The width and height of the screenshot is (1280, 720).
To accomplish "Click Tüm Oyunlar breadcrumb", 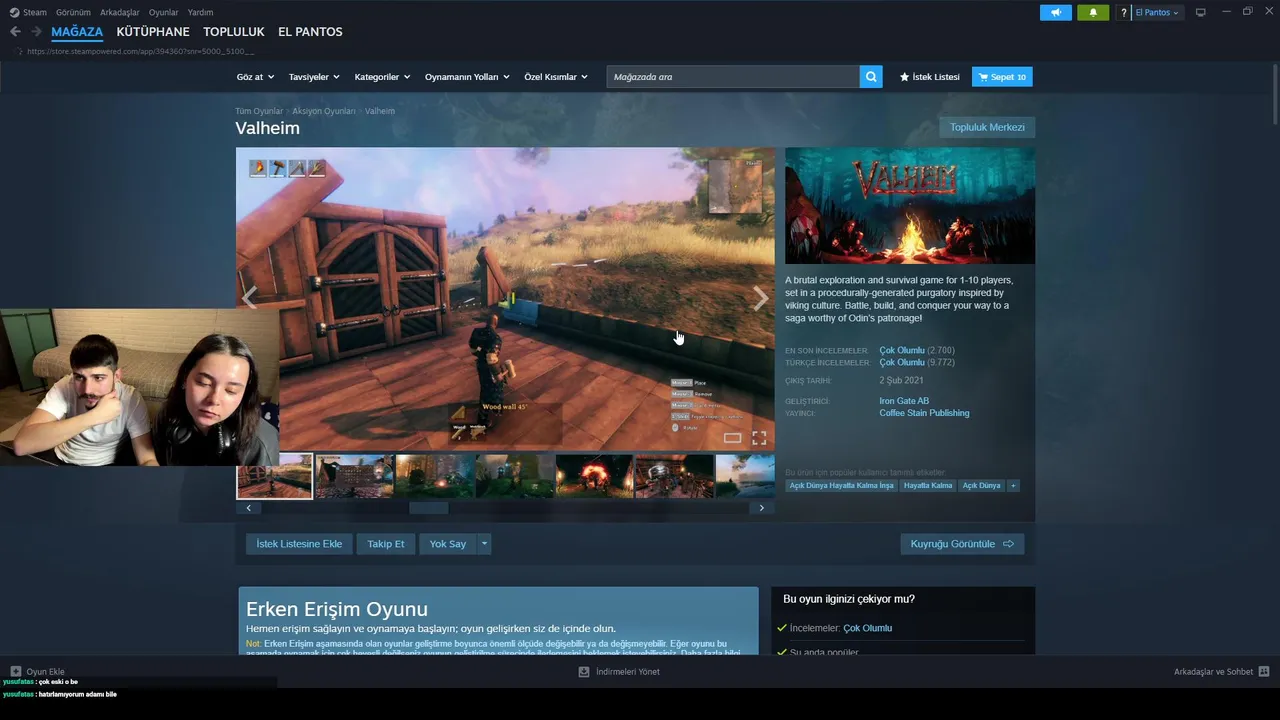I will point(259,111).
